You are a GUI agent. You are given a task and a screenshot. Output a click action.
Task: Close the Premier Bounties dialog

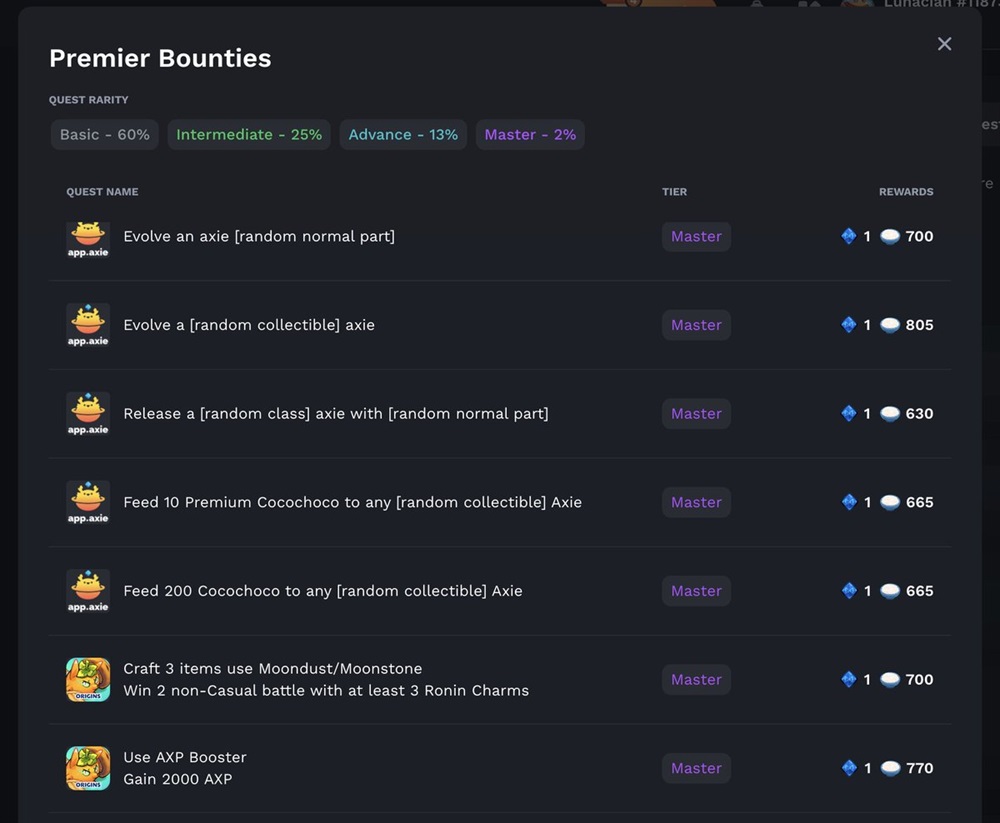coord(944,44)
